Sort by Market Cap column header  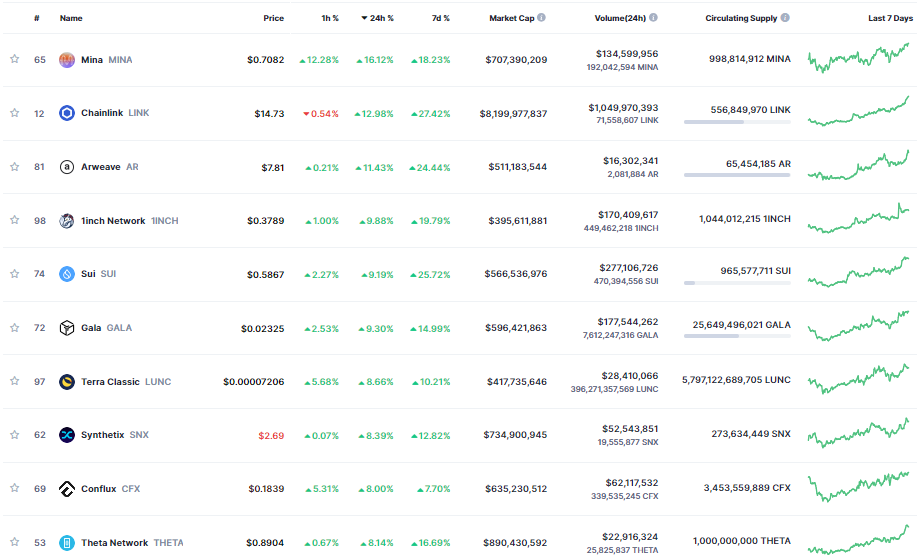tap(512, 18)
